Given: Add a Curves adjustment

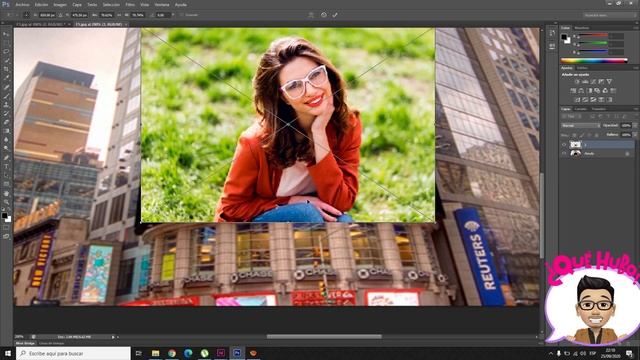Looking at the screenshot, I should [593, 82].
